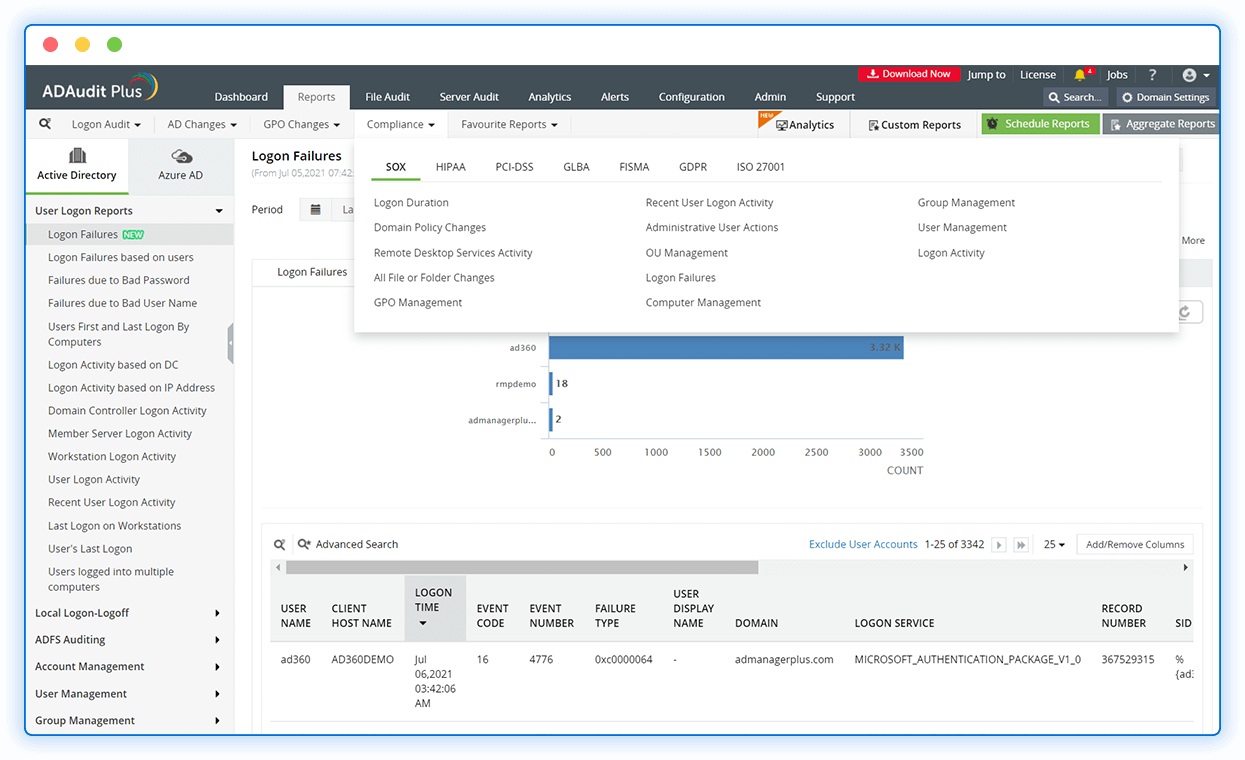Image resolution: width=1245 pixels, height=760 pixels.
Task: Open the GPO Changes dropdown menu
Action: pyautogui.click(x=301, y=125)
